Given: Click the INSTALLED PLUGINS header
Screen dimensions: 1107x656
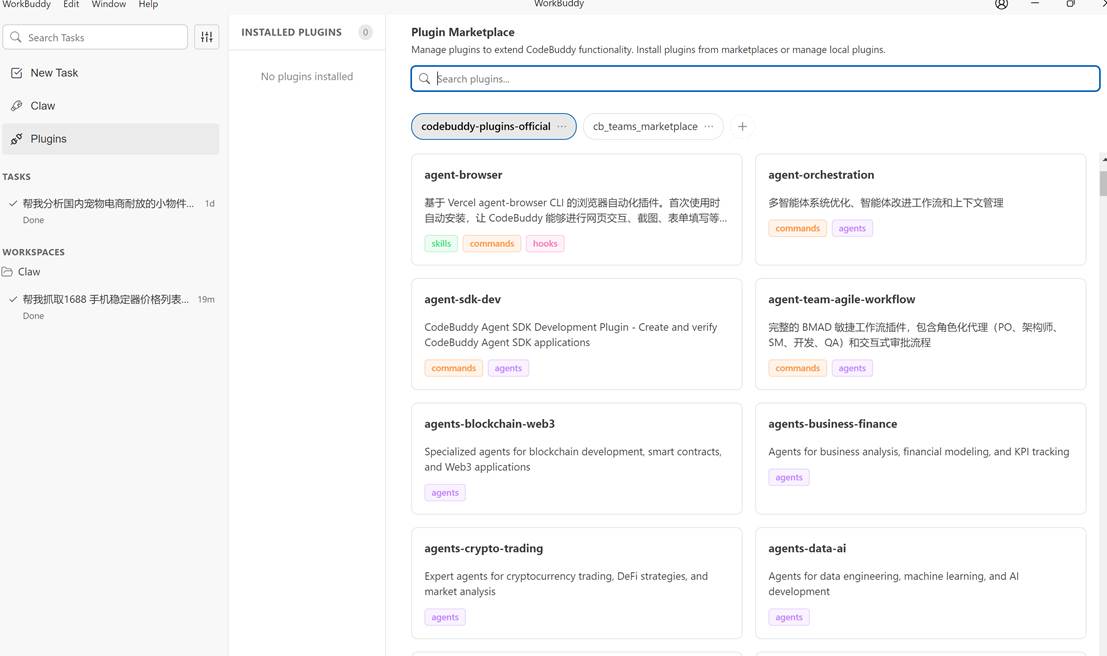Looking at the screenshot, I should click(x=292, y=32).
